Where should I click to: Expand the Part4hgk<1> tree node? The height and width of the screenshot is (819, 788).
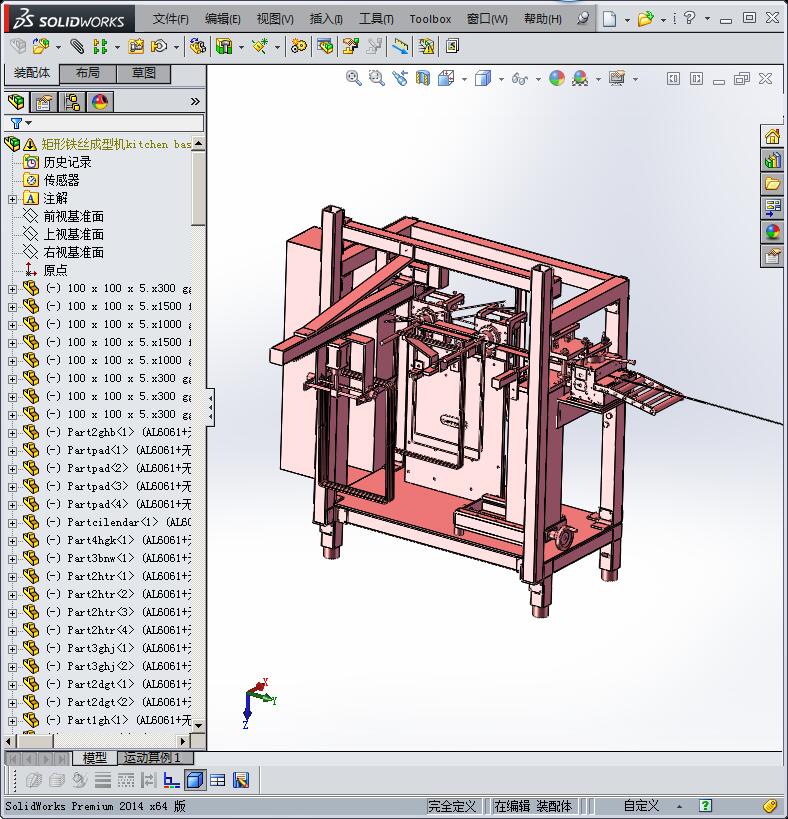pos(13,541)
